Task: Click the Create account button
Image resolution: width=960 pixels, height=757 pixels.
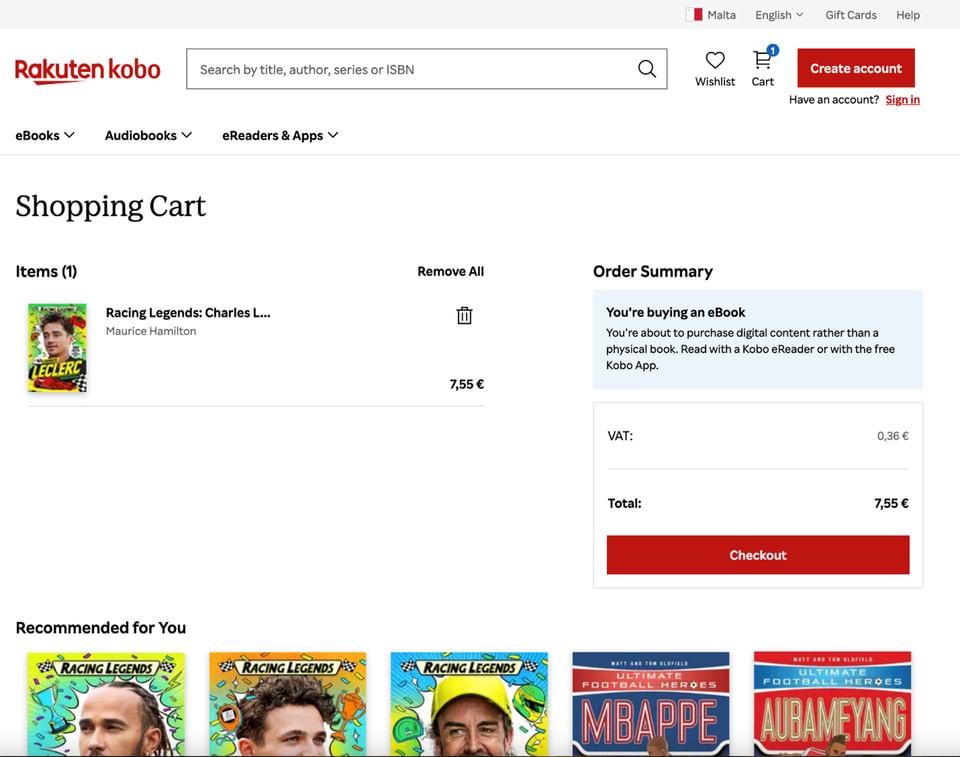Action: coord(856,68)
